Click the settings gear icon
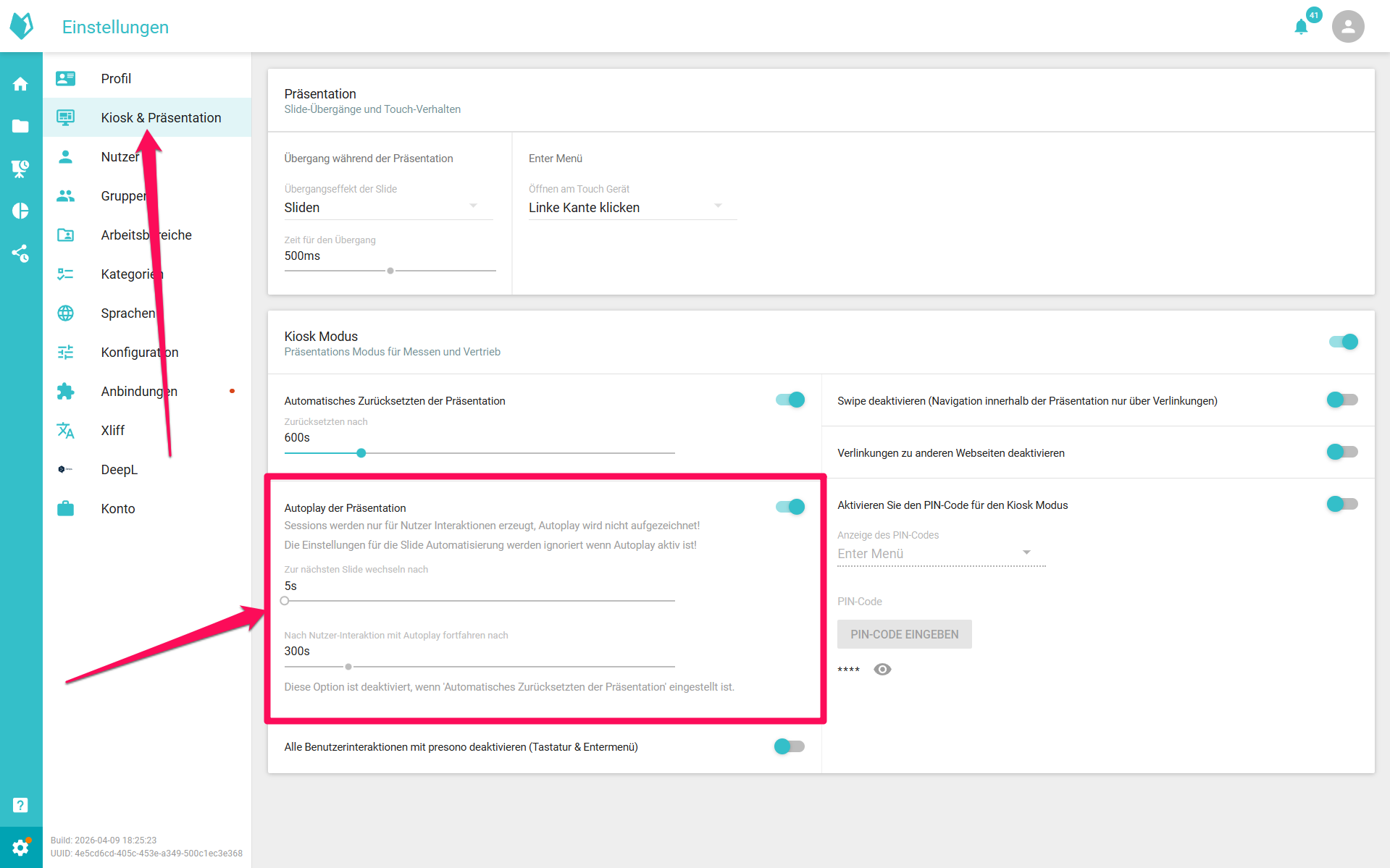Image resolution: width=1390 pixels, height=868 pixels. pyautogui.click(x=20, y=847)
